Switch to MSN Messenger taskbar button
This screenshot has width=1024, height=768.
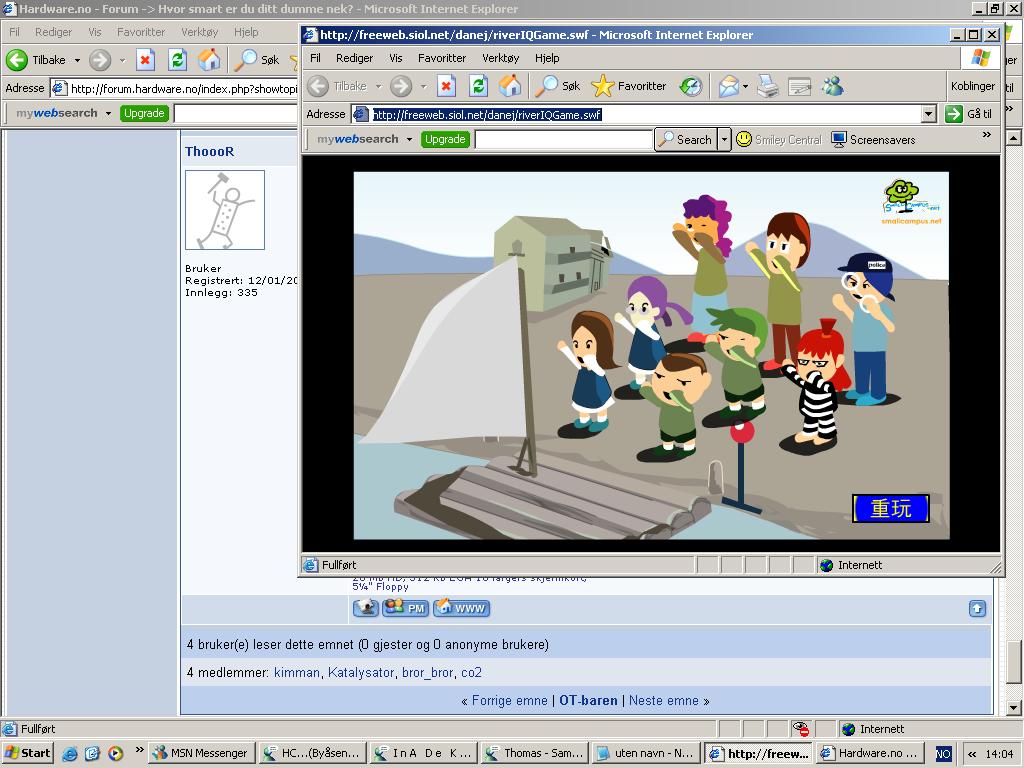coord(202,754)
